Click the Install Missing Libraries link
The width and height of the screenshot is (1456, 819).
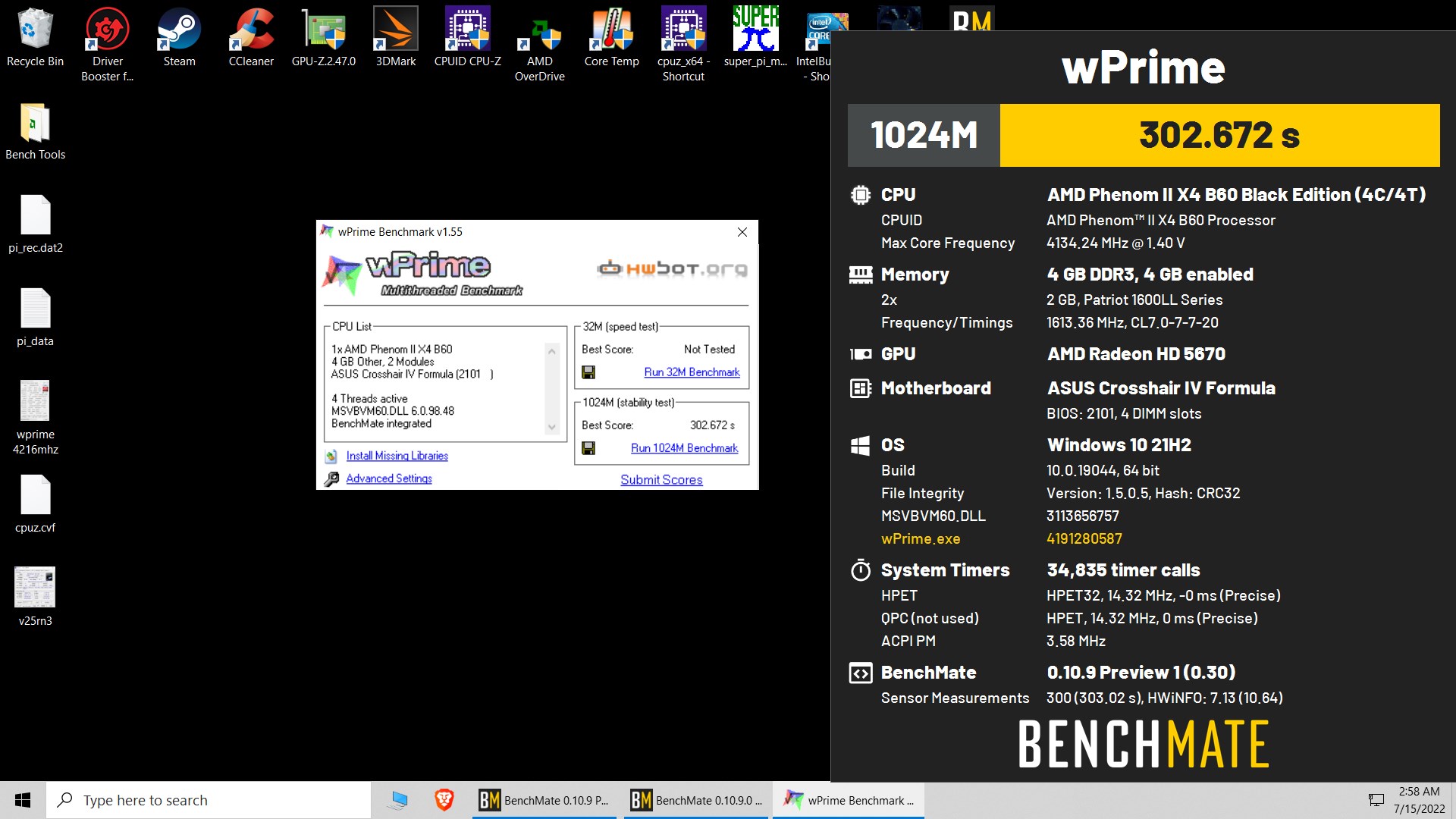pos(397,456)
